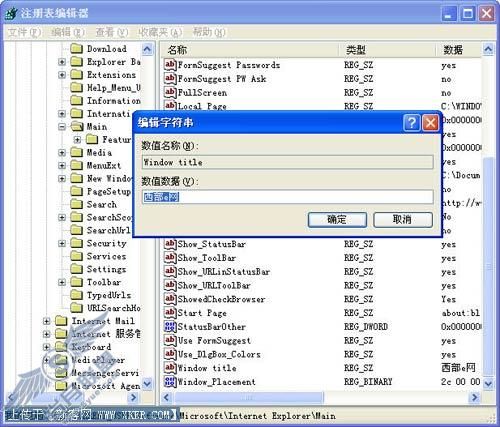Click the Window_Placement binary value icon
This screenshot has height=427, width=500.
pyautogui.click(x=170, y=381)
